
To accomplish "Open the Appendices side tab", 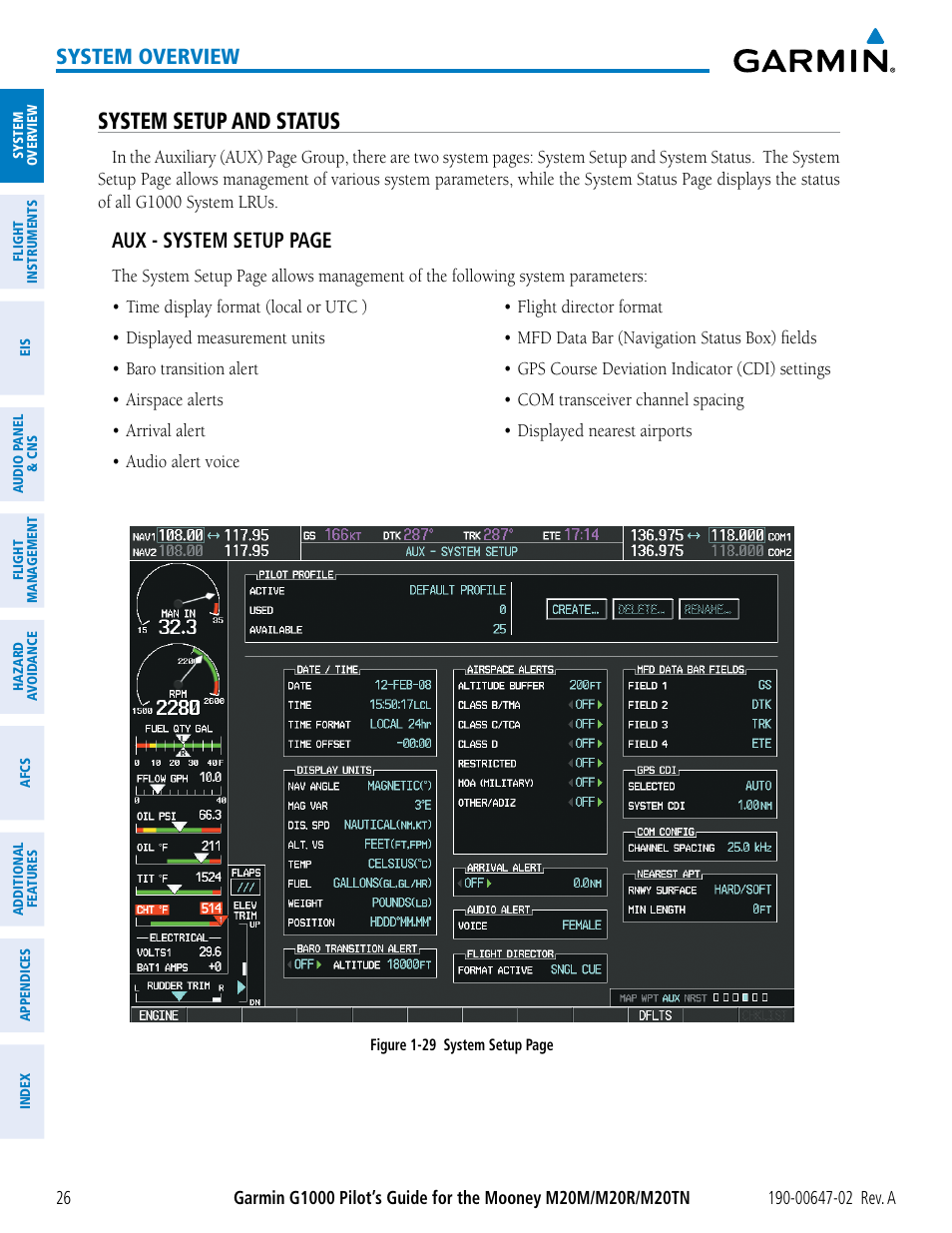I will [x=22, y=985].
